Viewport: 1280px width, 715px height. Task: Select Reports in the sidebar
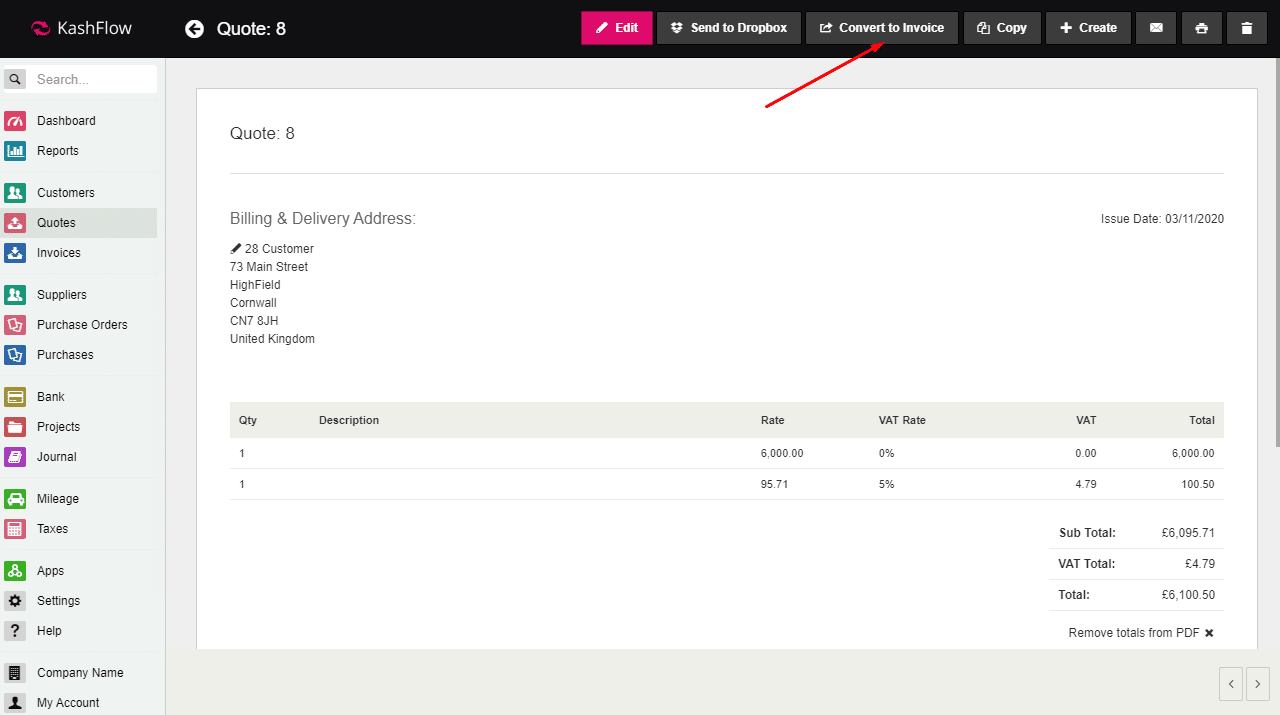(x=57, y=151)
